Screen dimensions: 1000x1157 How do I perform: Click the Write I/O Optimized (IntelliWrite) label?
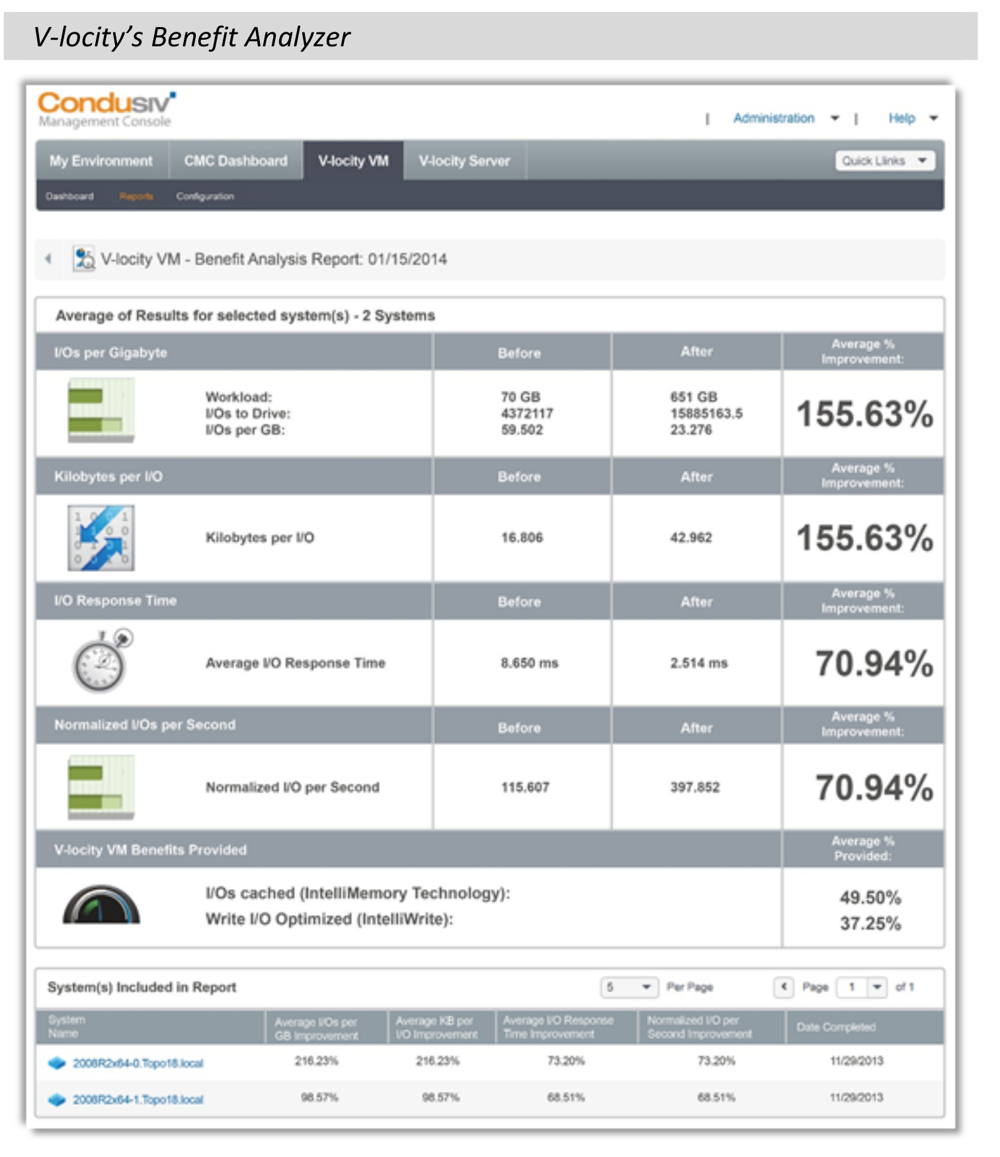coord(329,919)
